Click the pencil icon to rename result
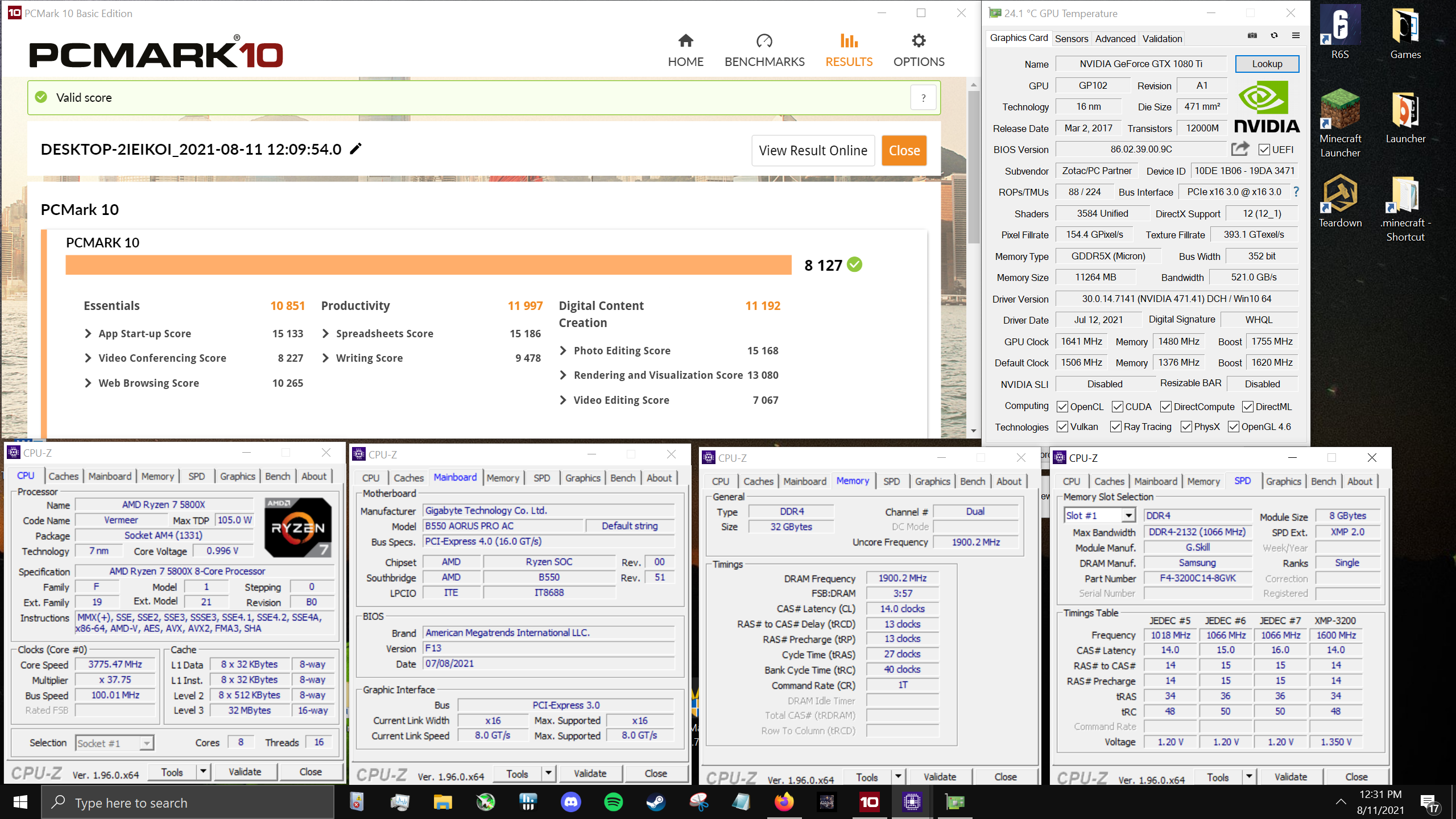 coord(356,149)
